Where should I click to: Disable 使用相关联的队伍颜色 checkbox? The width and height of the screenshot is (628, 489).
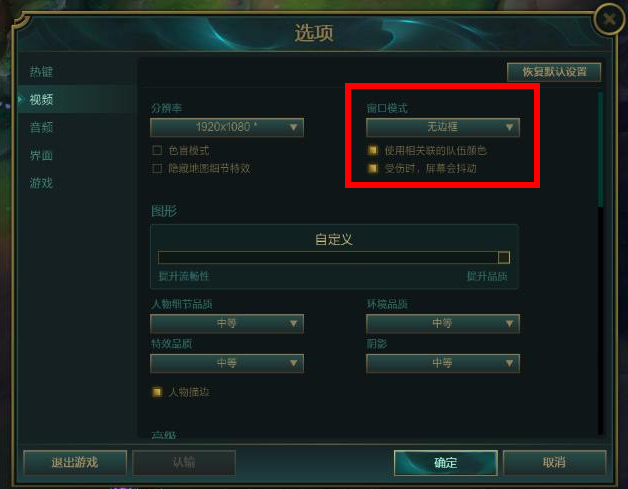pos(373,150)
